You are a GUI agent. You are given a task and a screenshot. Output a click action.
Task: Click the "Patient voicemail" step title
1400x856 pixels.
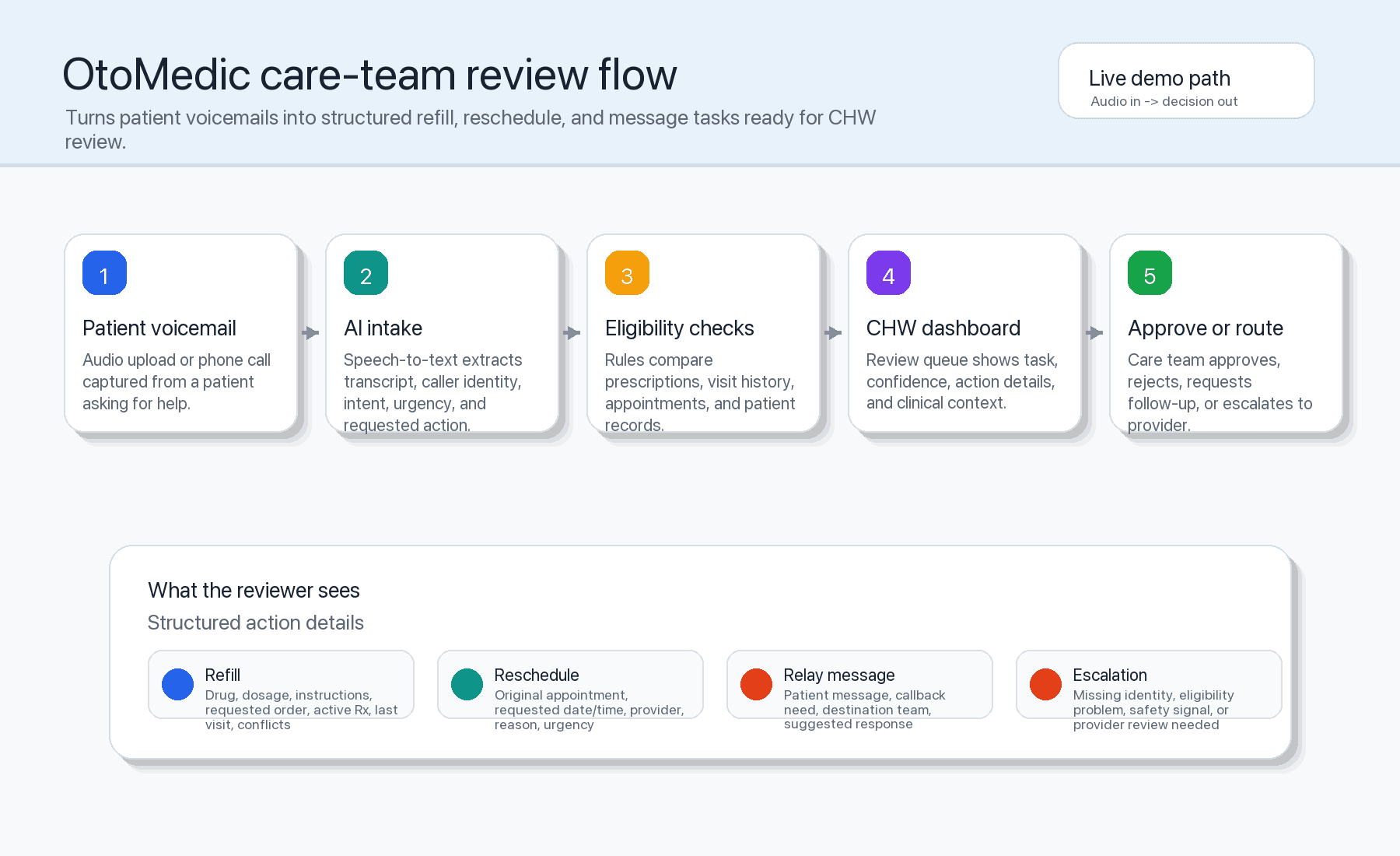coord(159,328)
